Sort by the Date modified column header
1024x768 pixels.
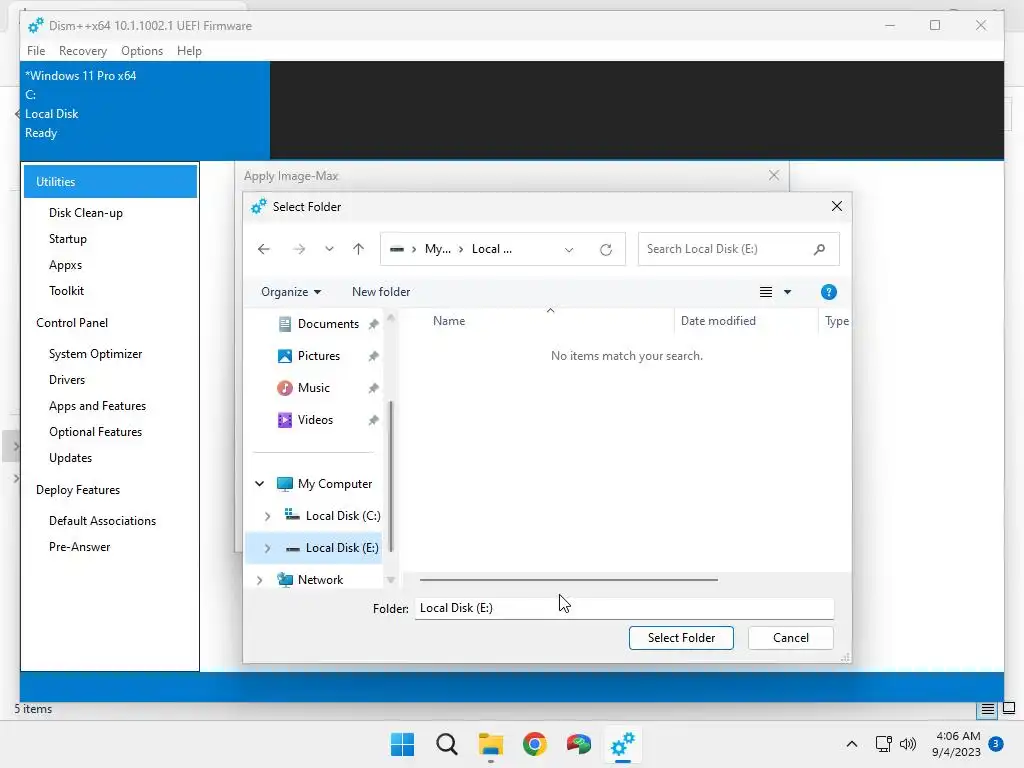point(718,321)
